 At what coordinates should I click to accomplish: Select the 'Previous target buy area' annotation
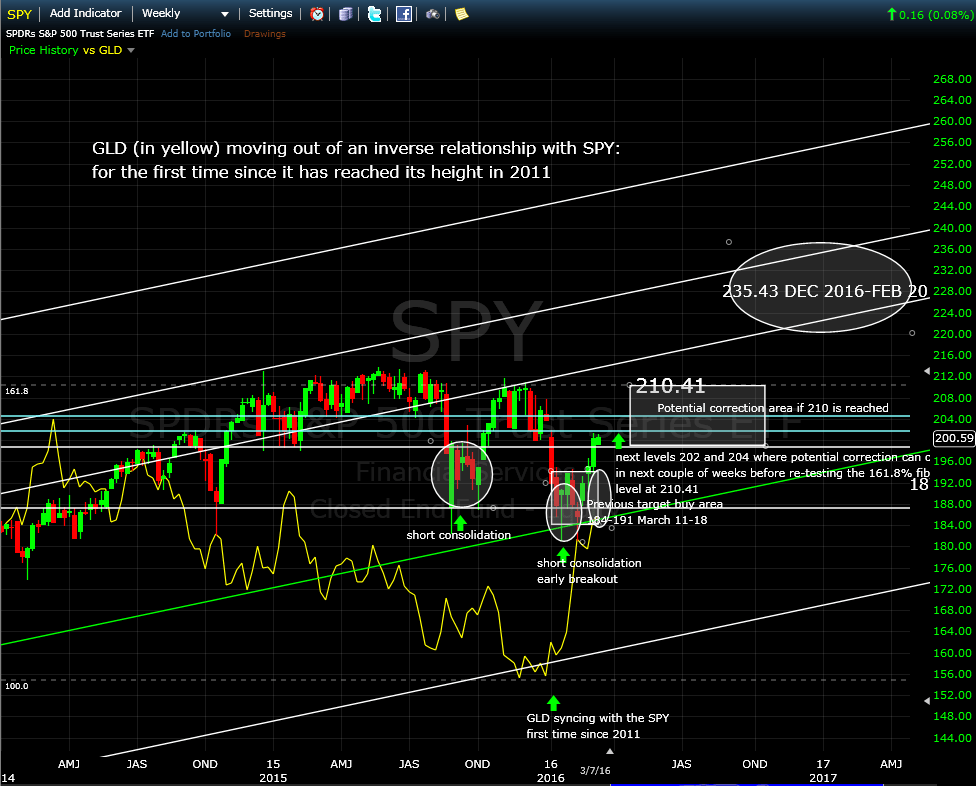coord(655,504)
